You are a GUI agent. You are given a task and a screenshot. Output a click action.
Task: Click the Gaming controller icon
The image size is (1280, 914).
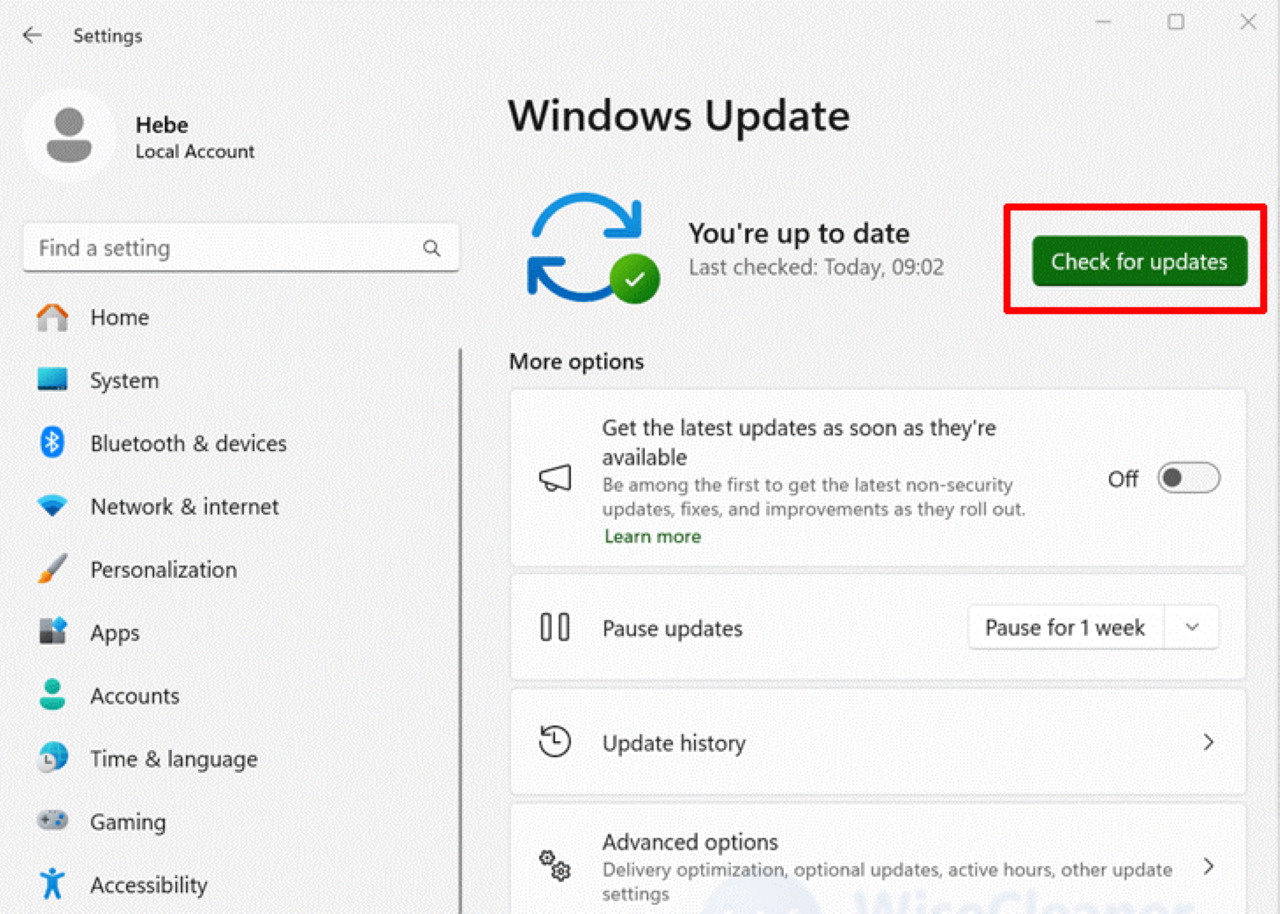click(52, 821)
